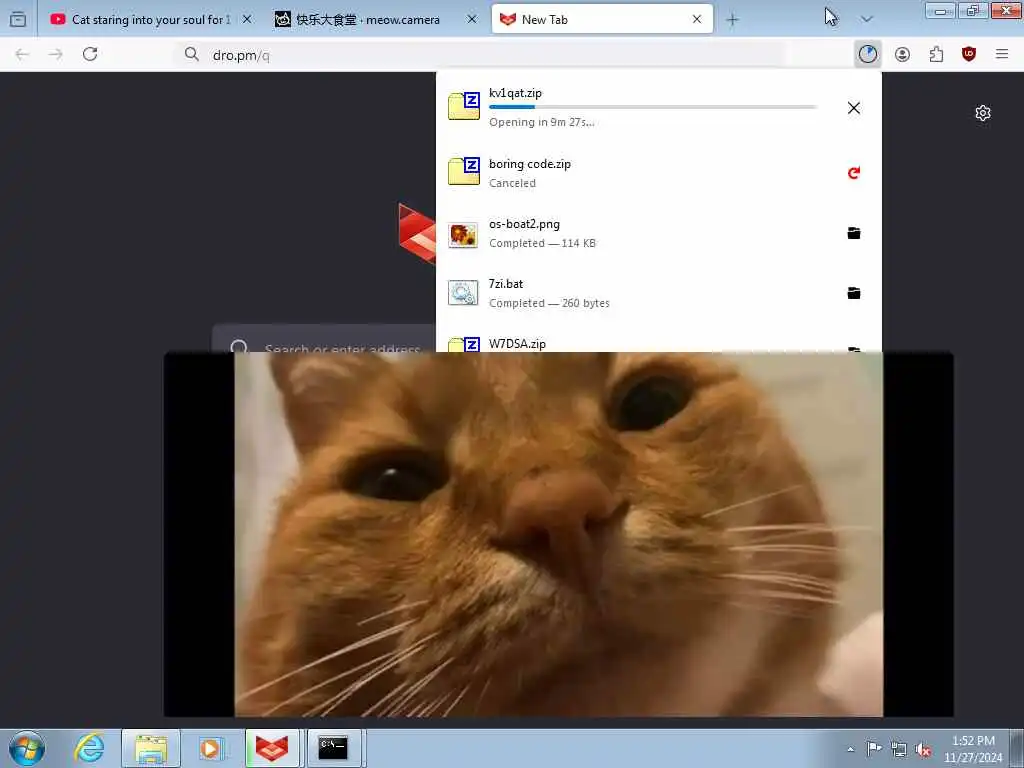
Task: Open the Action Center flag icon
Action: tap(874, 749)
